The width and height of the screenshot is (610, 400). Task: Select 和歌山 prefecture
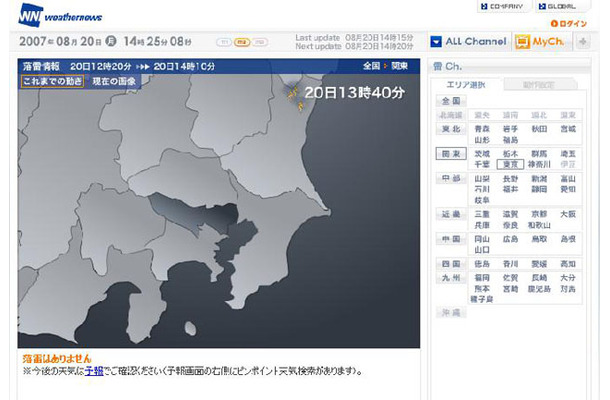pos(539,225)
